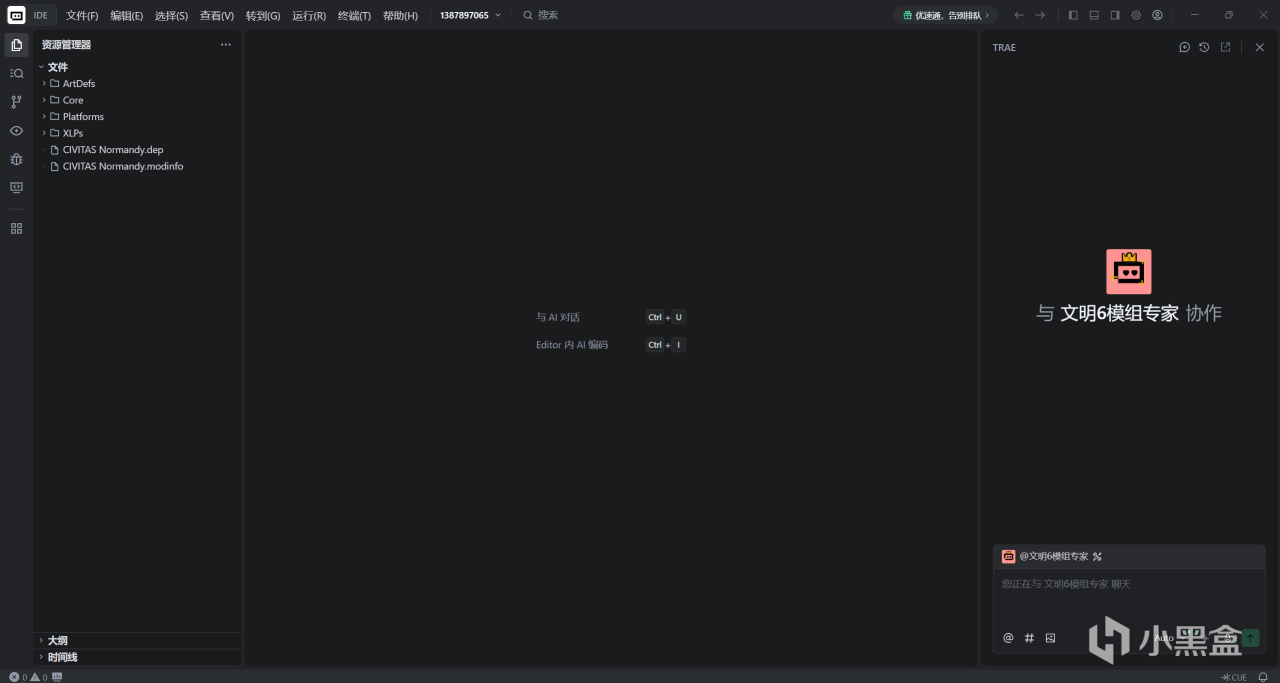Screen dimensions: 1280x683
Task: Expand the 时间线 timeline section
Action: 137,657
